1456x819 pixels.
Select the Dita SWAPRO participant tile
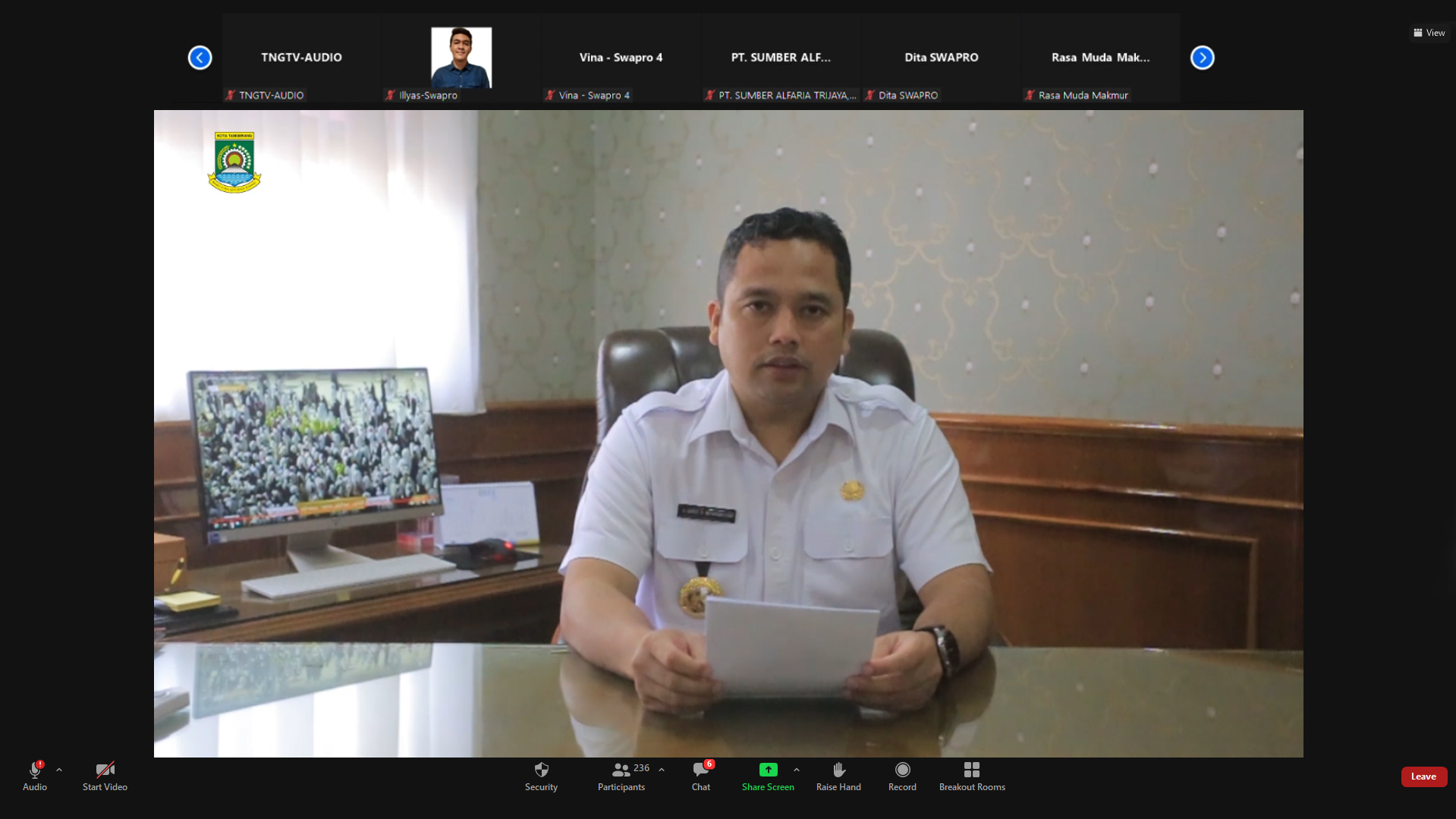(x=941, y=58)
